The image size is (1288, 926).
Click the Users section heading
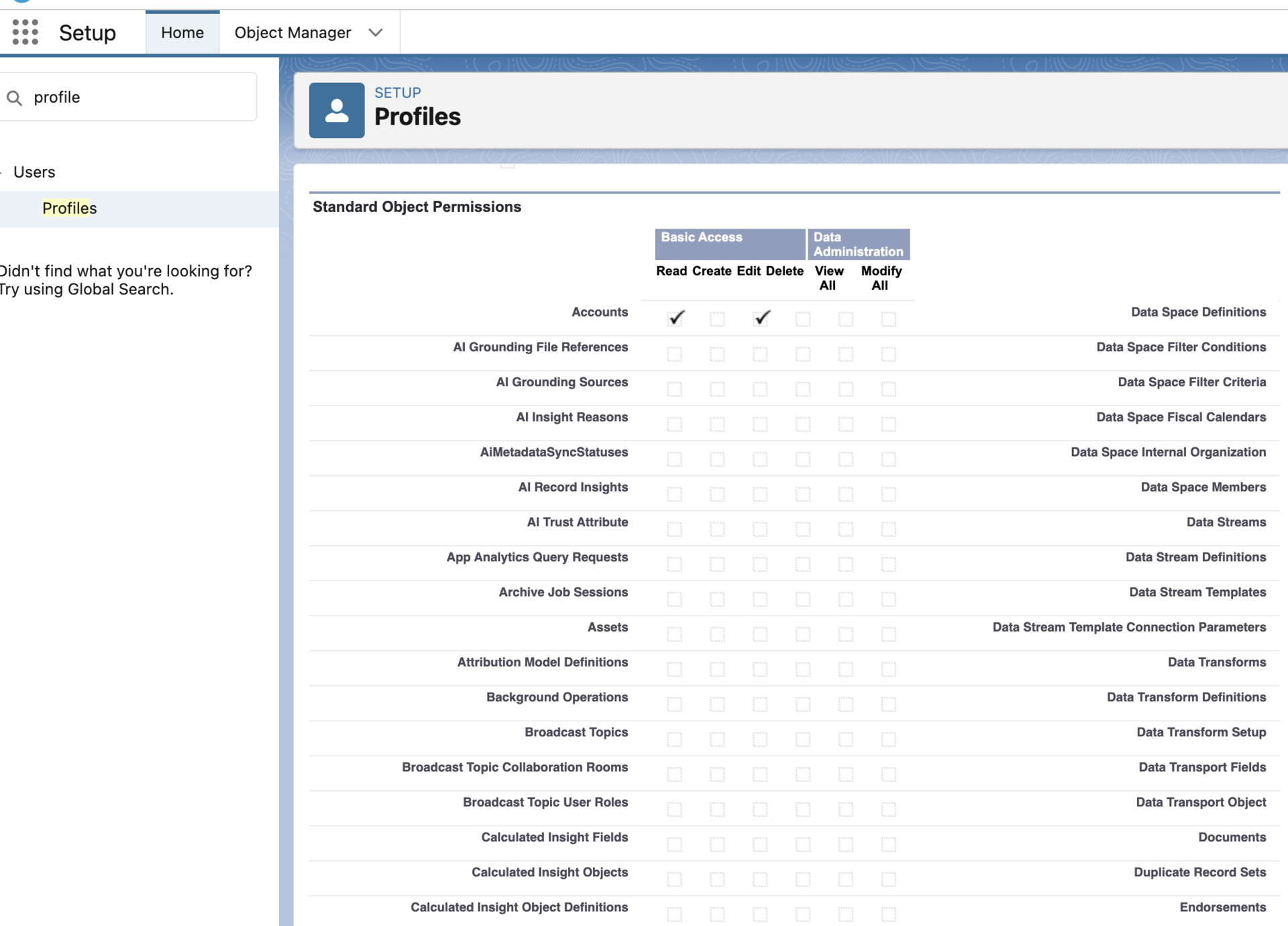pyautogui.click(x=34, y=172)
